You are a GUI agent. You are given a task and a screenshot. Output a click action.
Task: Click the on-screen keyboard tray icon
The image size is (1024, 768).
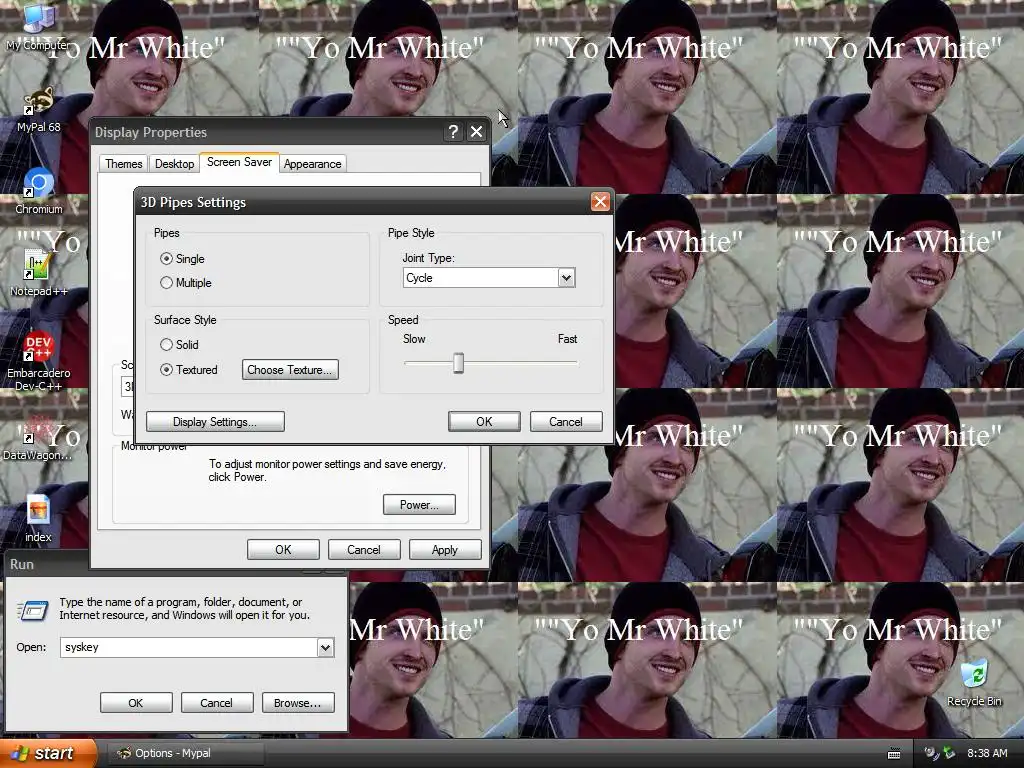(x=894, y=754)
